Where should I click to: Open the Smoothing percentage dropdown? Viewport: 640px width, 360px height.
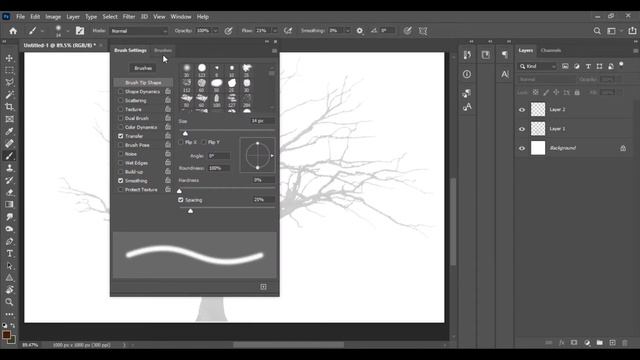[348, 31]
